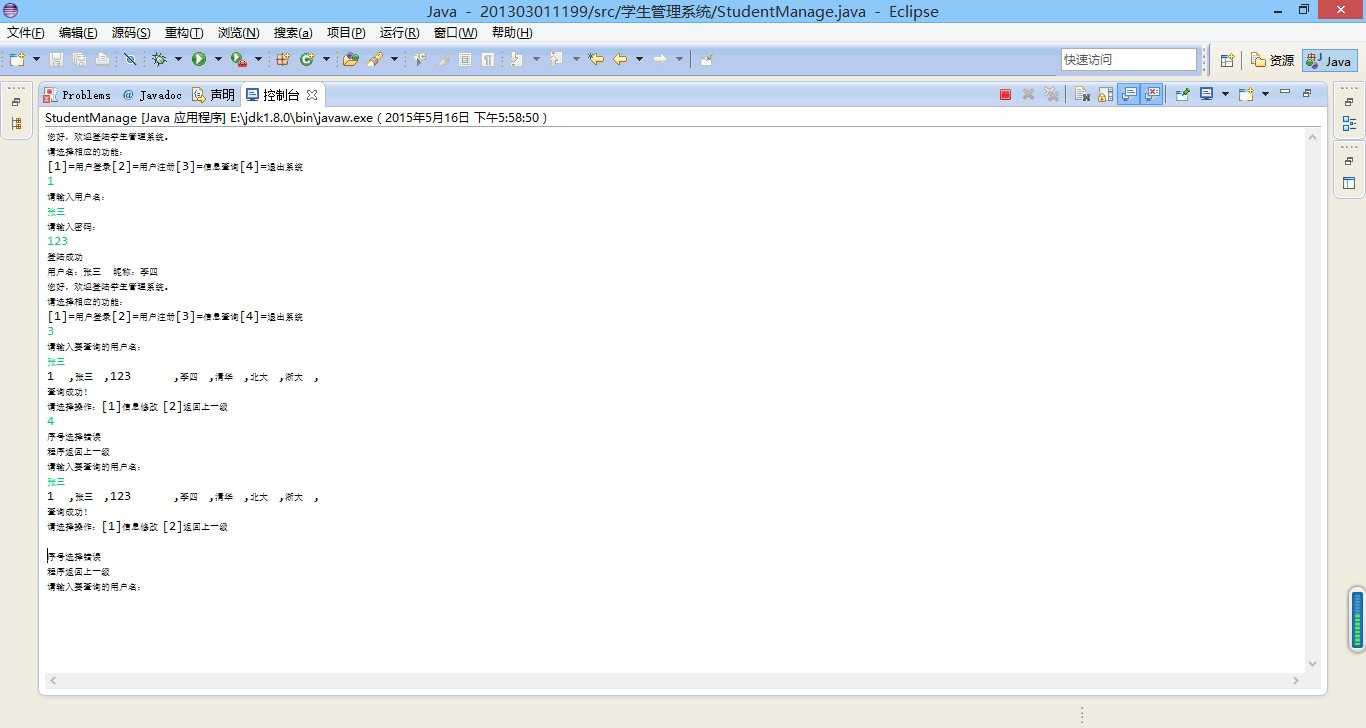Toggle Skip All Breakpoints icon
The width and height of the screenshot is (1366, 728).
click(x=130, y=60)
